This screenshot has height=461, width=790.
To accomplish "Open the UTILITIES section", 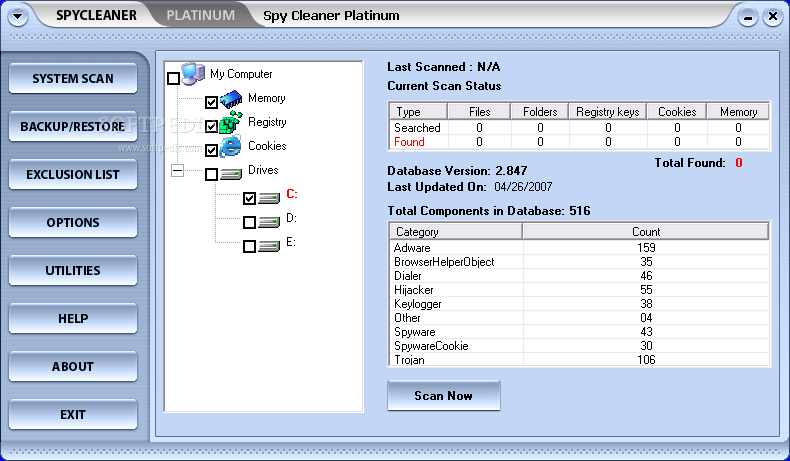I will 73,271.
